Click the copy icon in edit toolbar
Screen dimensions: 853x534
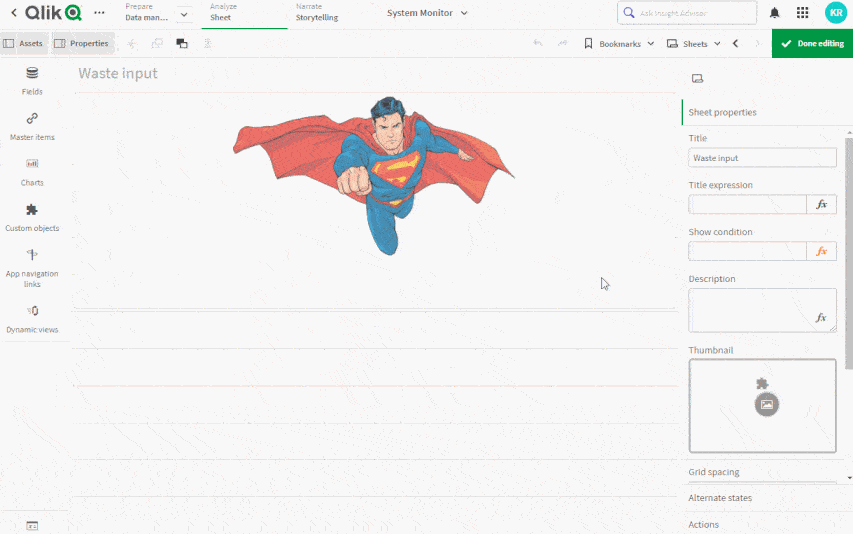coord(157,44)
